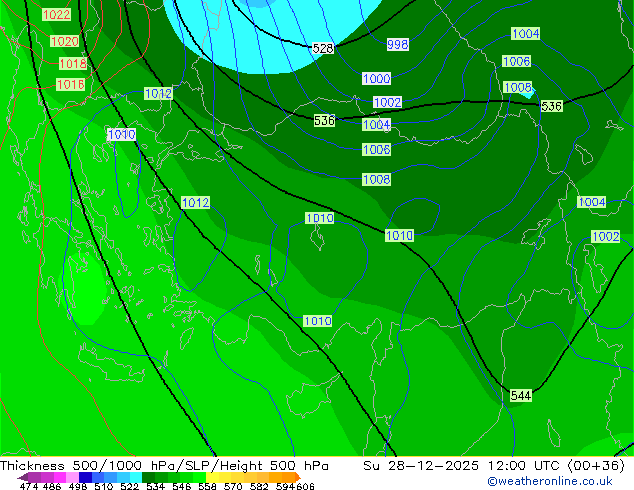634x490 pixels.
Task: Pick the cyan legend swatch above 522
Action: point(136,477)
